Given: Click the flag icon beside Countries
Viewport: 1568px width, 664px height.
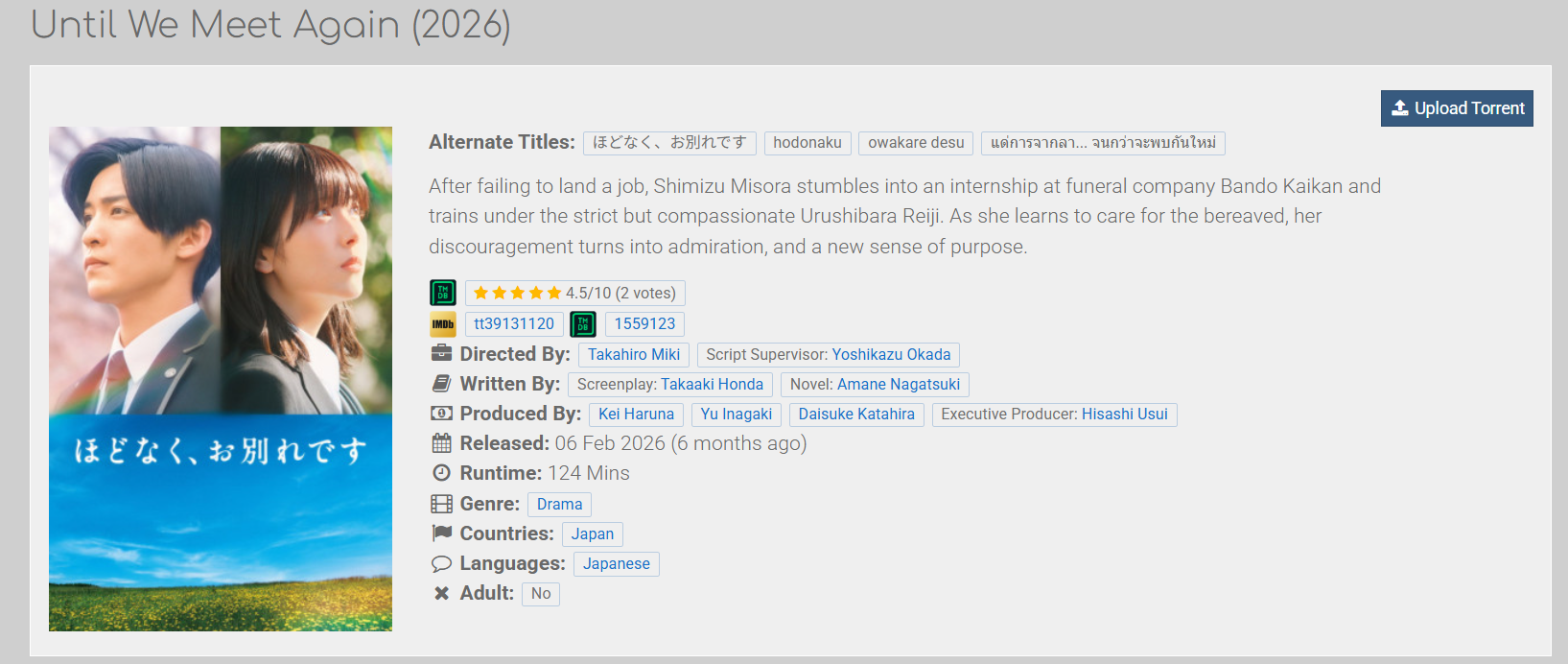Looking at the screenshot, I should pos(441,533).
